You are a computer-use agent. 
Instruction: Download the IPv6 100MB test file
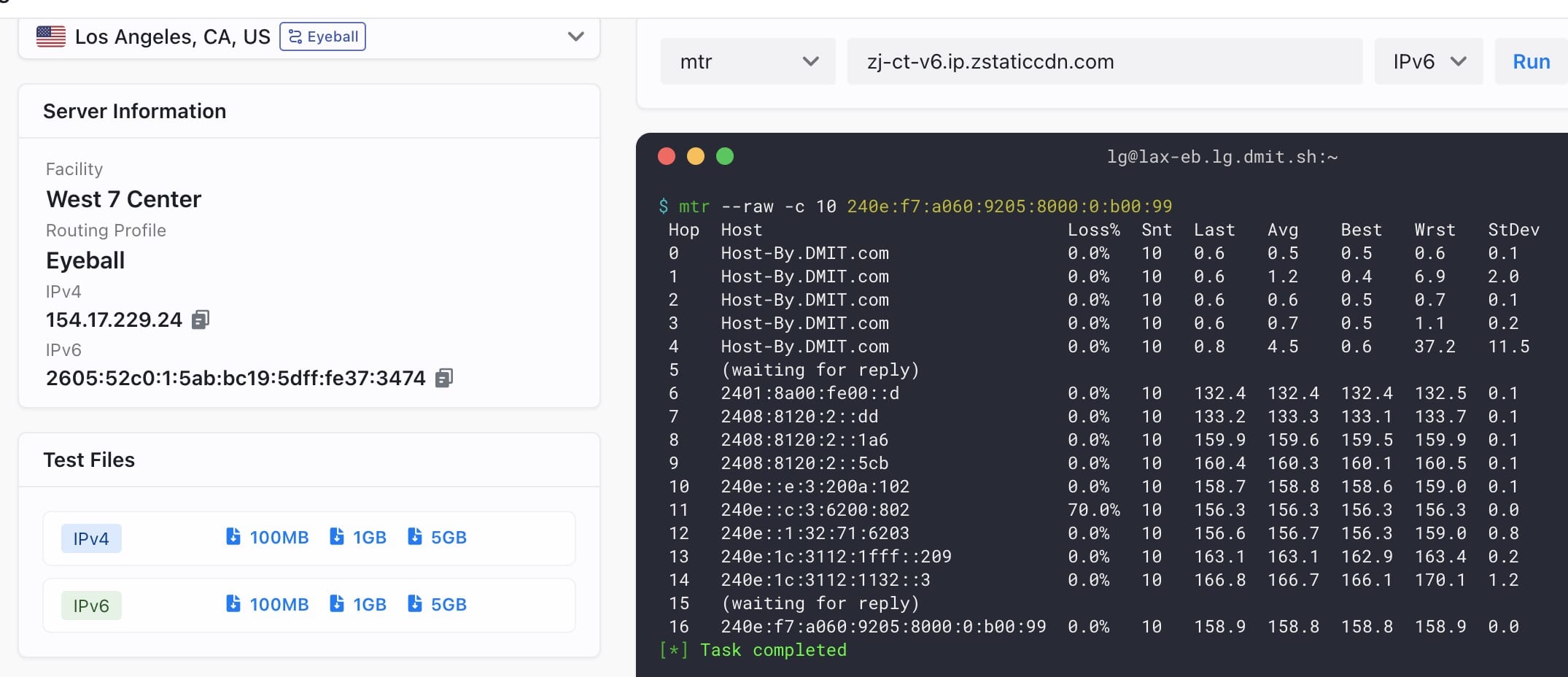point(267,605)
